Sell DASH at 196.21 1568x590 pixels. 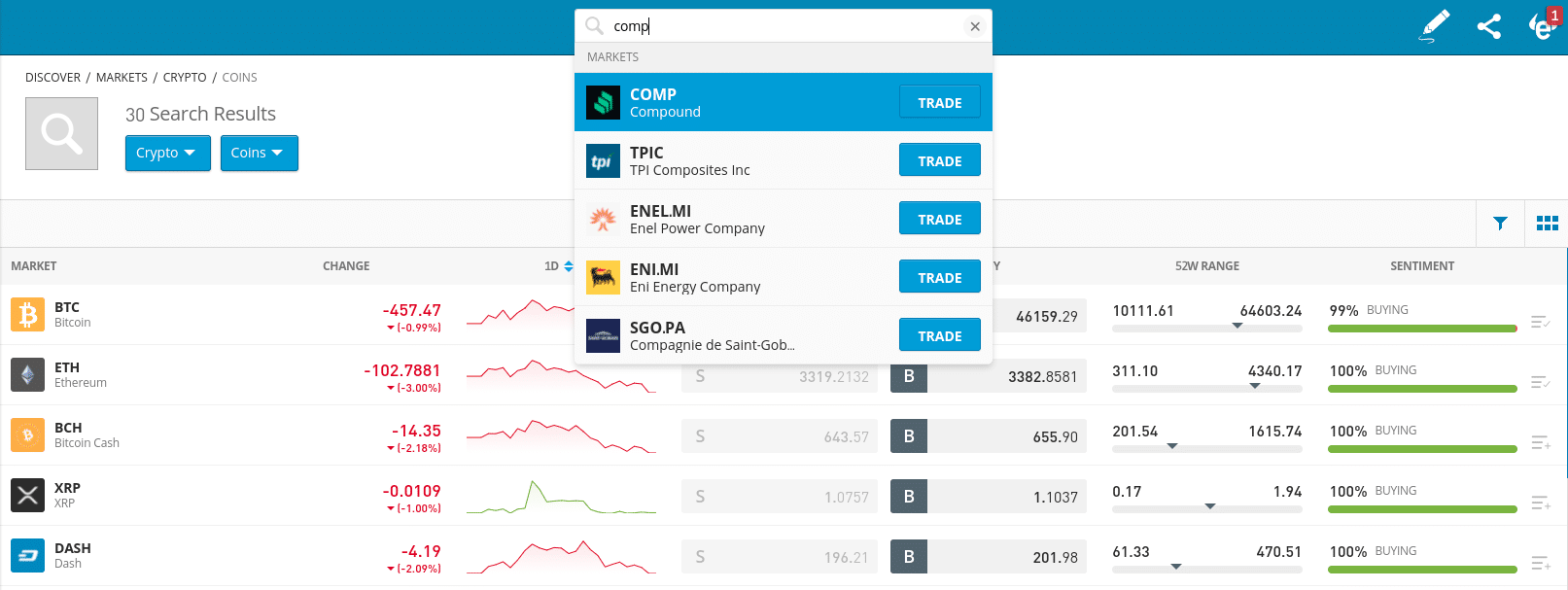(780, 557)
